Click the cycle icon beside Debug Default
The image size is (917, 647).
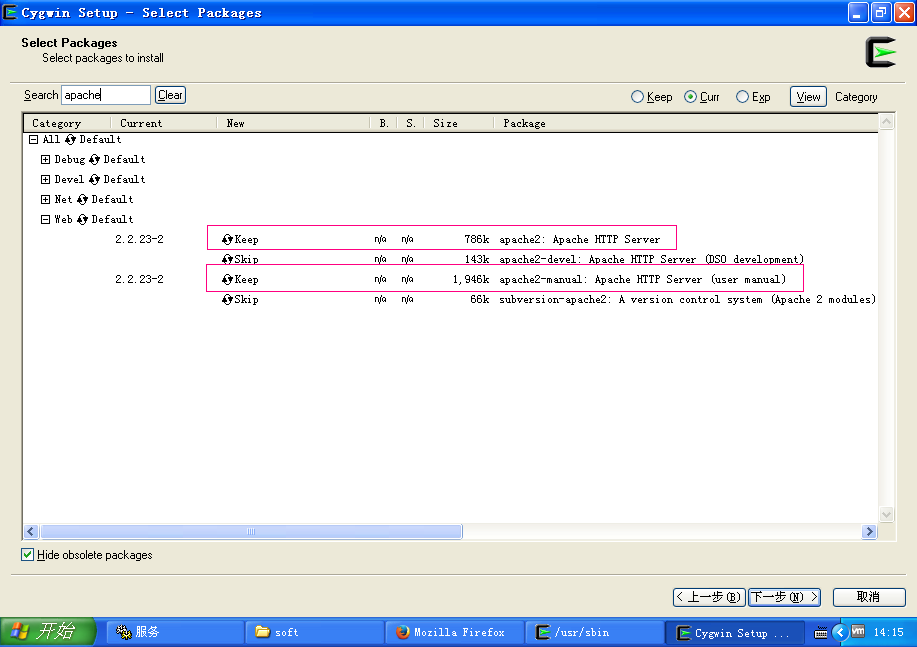pos(95,159)
